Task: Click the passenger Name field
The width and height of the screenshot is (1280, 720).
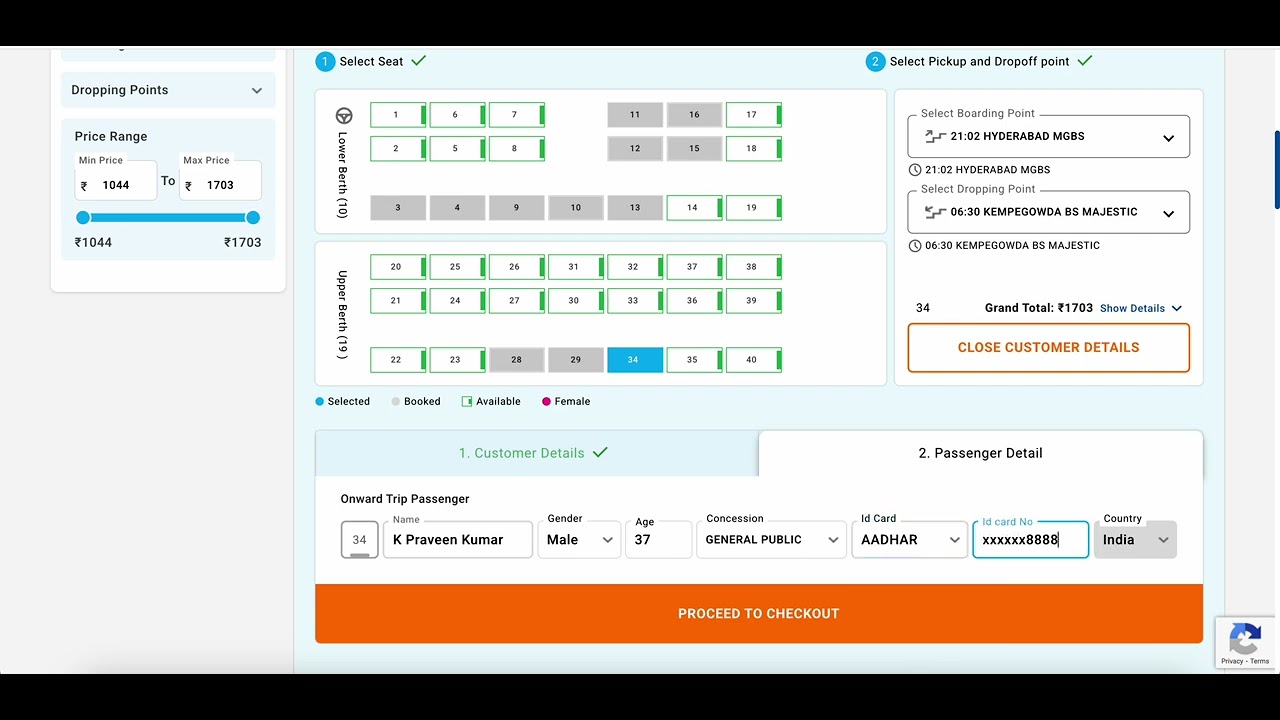Action: coord(458,540)
